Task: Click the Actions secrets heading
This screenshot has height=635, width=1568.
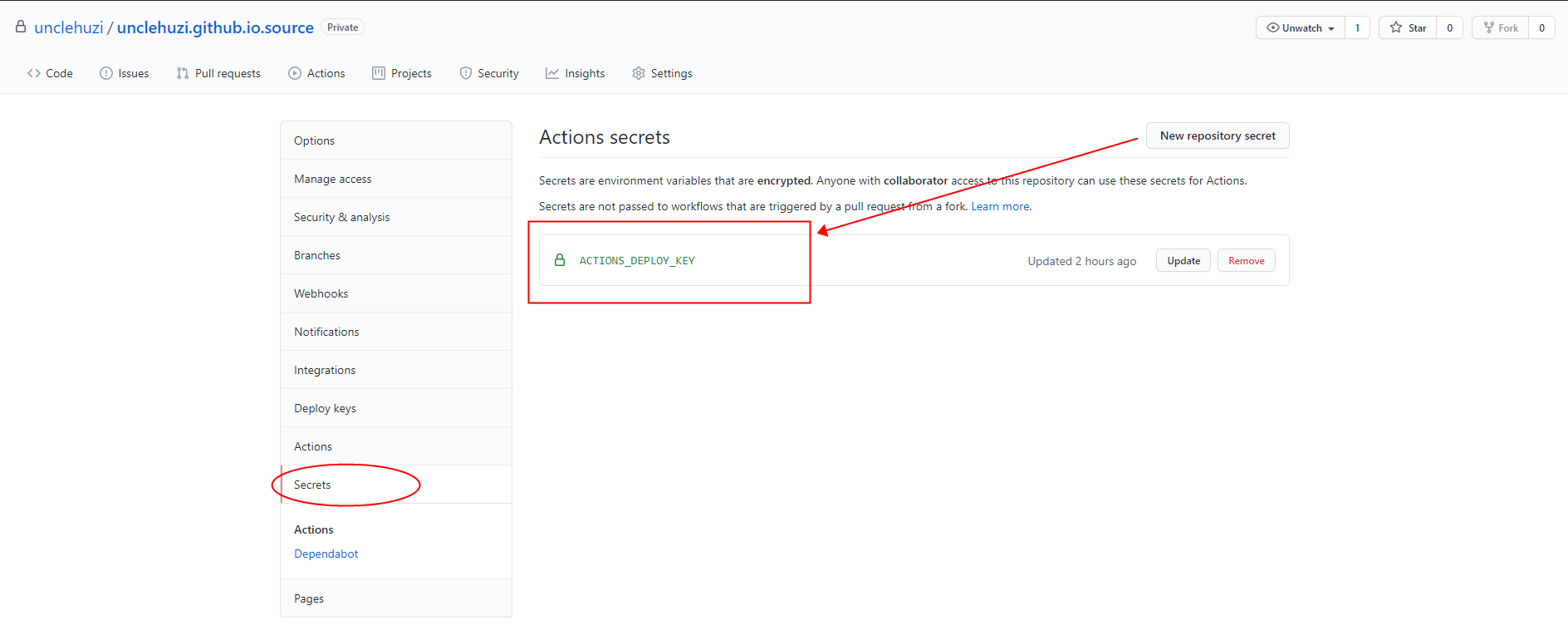Action: pos(605,137)
